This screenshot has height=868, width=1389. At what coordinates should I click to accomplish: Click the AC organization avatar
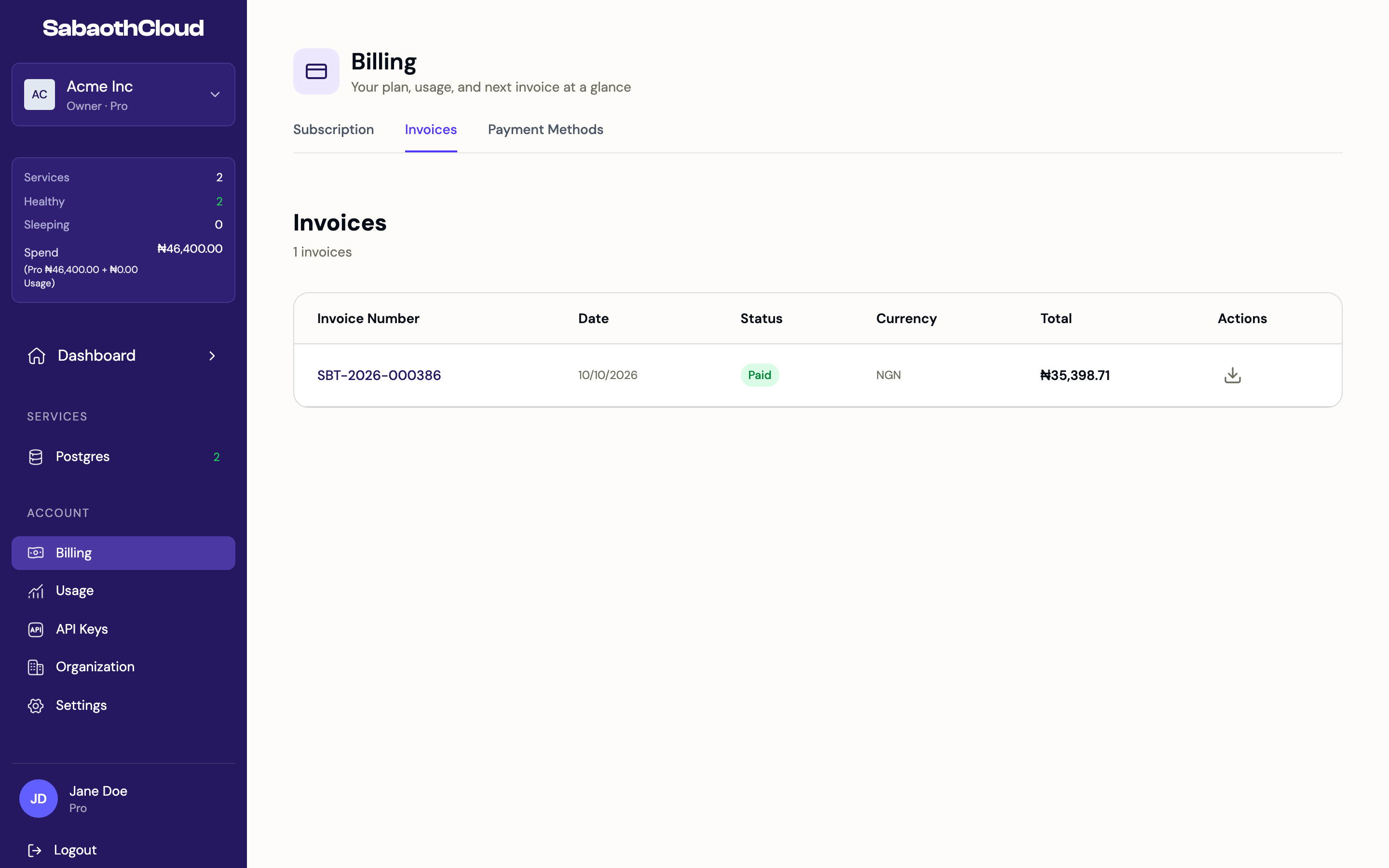click(40, 95)
